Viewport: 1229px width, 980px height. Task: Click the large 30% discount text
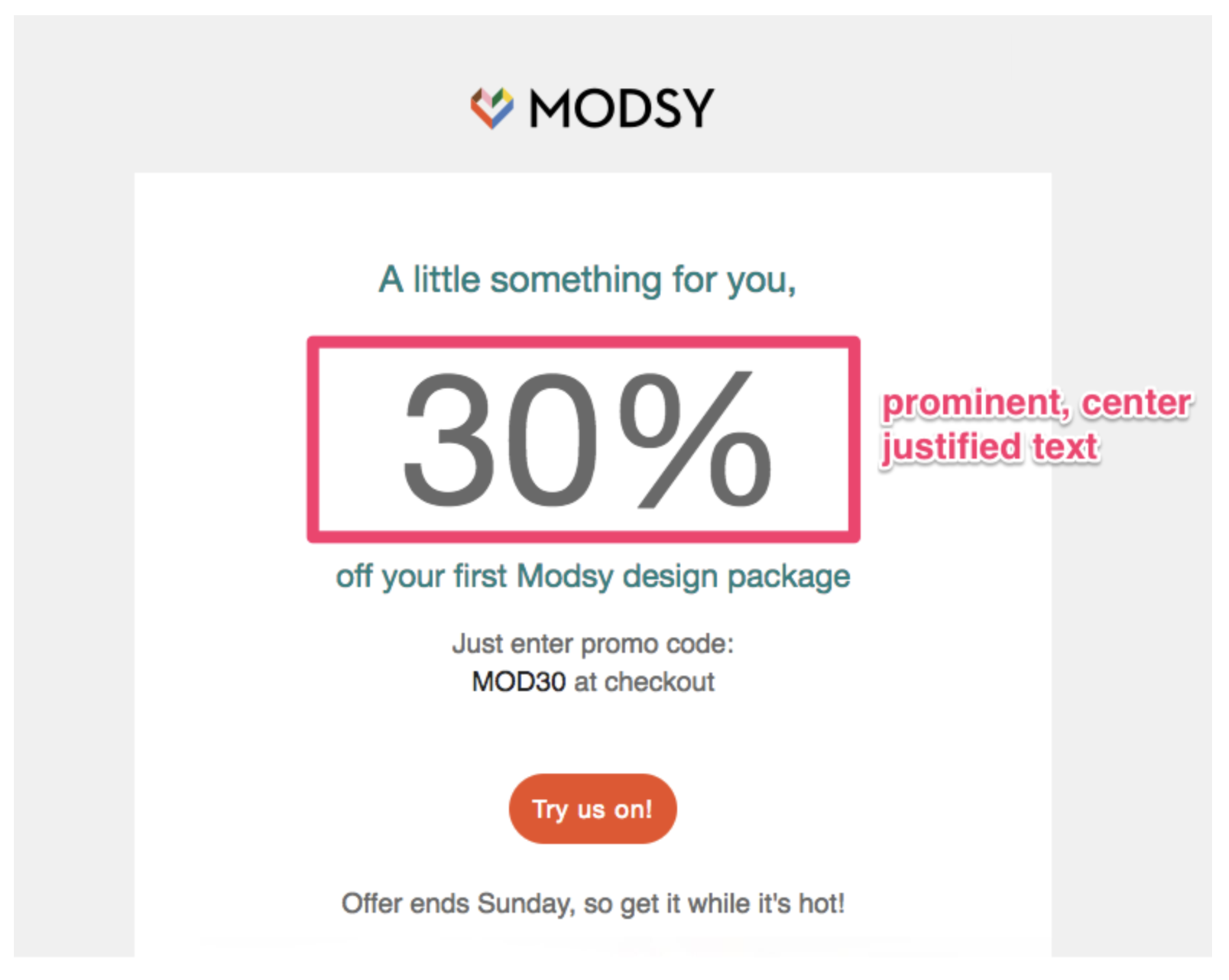(x=587, y=439)
